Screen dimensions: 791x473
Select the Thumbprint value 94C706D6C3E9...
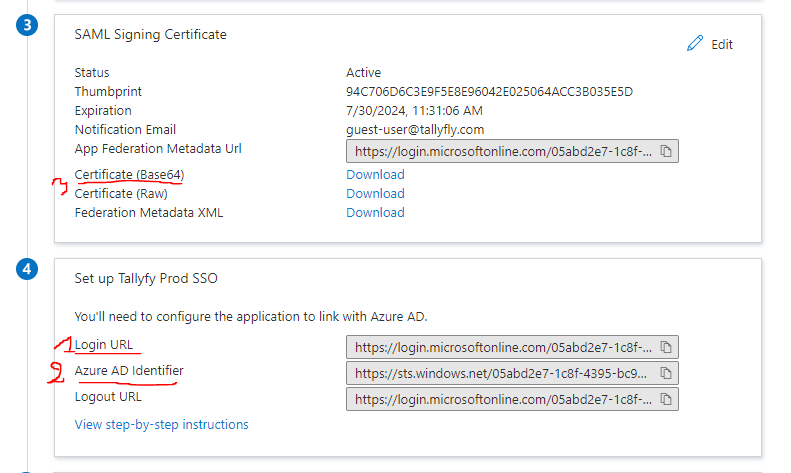pyautogui.click(x=489, y=92)
